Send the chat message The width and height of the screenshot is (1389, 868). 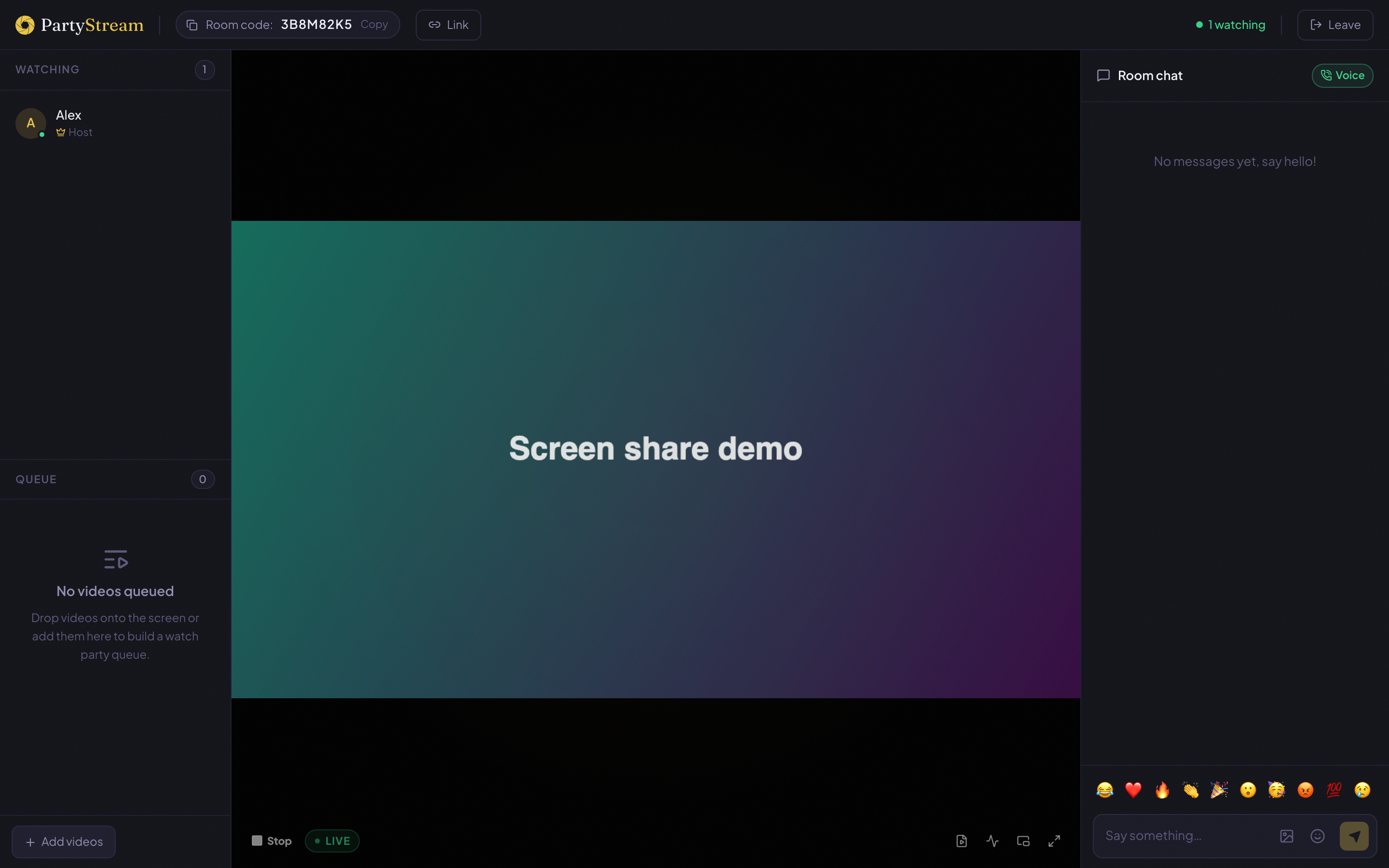point(1354,836)
